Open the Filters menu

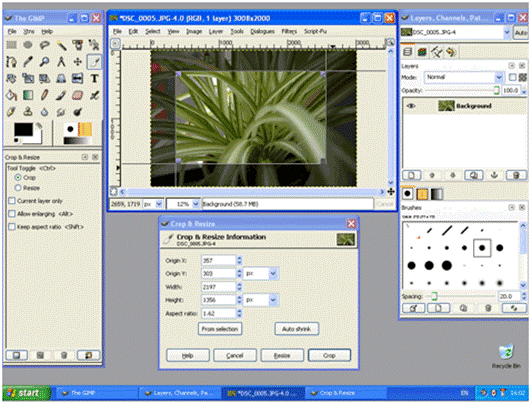289,31
